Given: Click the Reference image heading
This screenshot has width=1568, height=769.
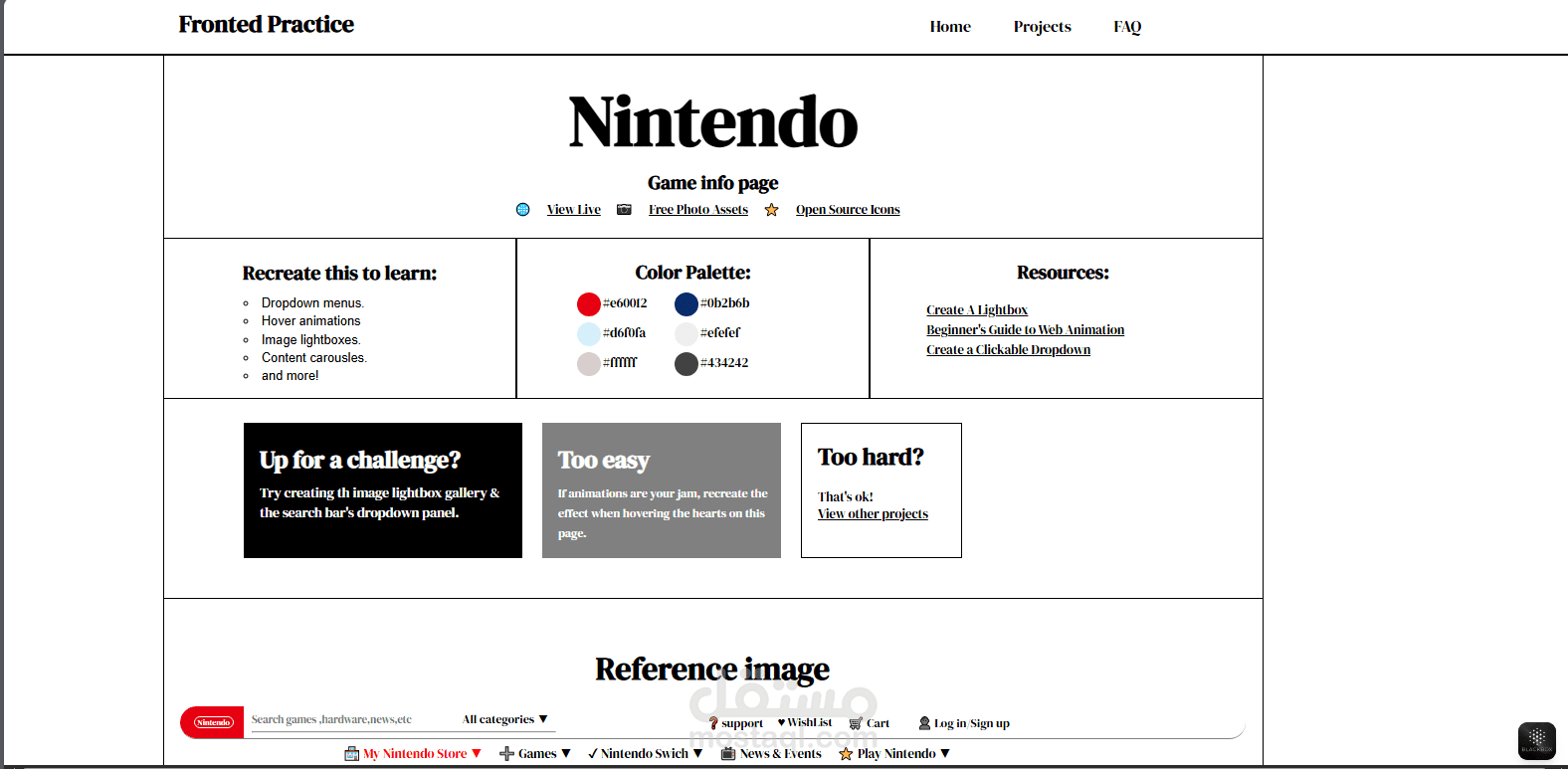Looking at the screenshot, I should 712,670.
